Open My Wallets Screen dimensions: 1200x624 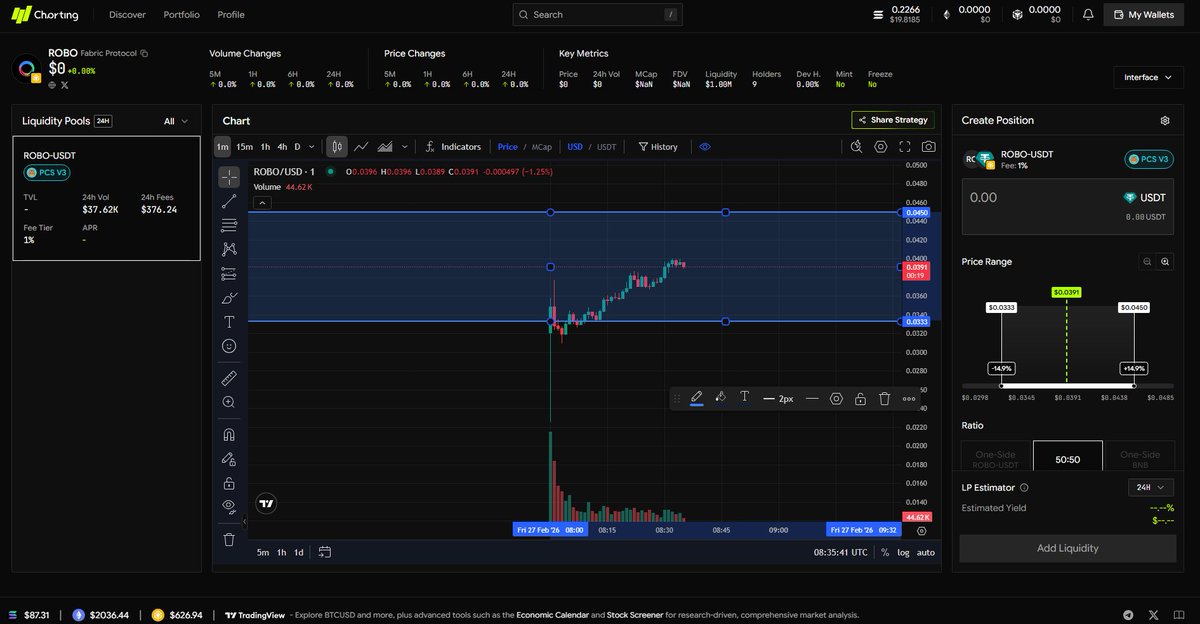(1143, 15)
